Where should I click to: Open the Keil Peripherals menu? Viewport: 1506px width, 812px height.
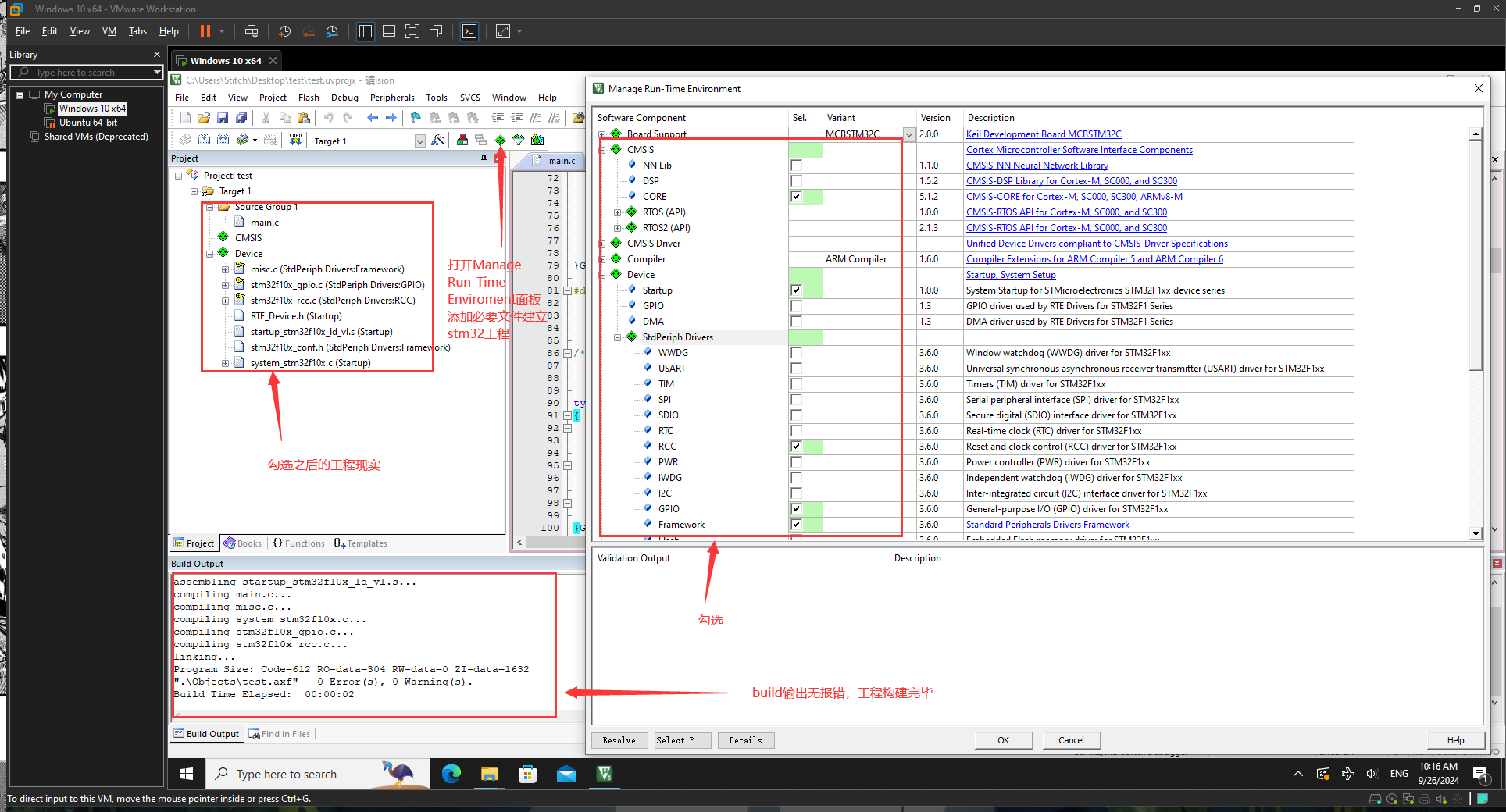click(392, 98)
